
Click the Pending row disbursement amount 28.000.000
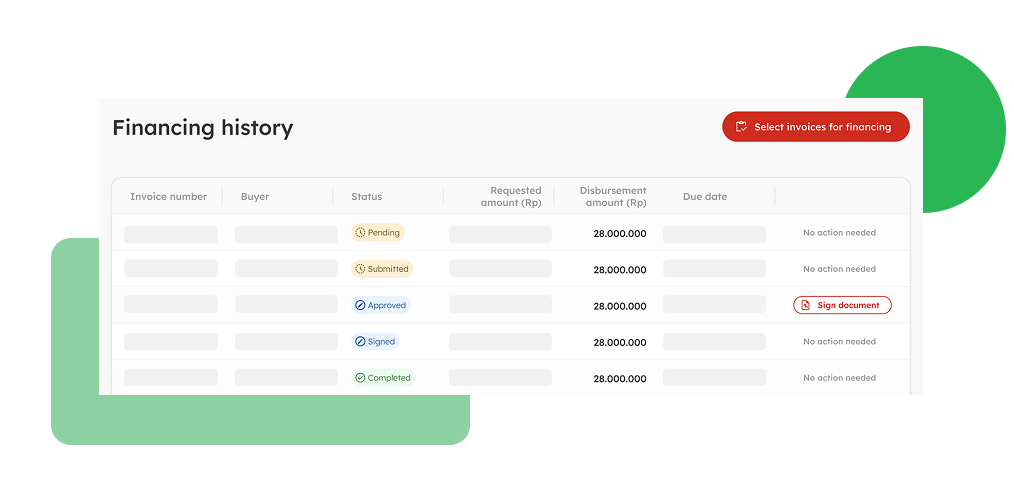coord(619,234)
